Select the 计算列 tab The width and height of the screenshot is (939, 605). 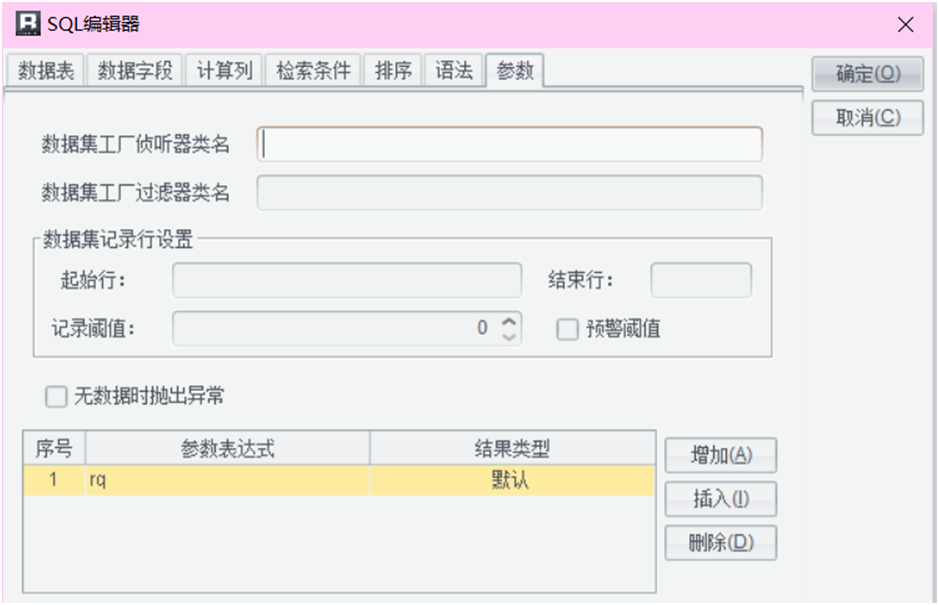[224, 72]
